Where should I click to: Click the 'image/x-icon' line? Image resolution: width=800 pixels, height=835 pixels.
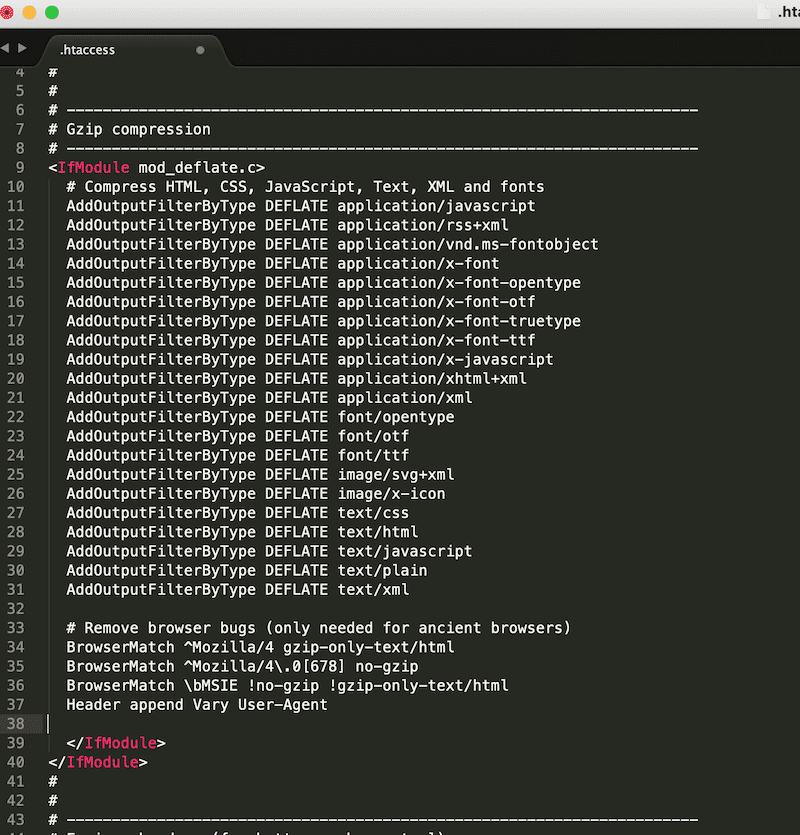point(256,494)
